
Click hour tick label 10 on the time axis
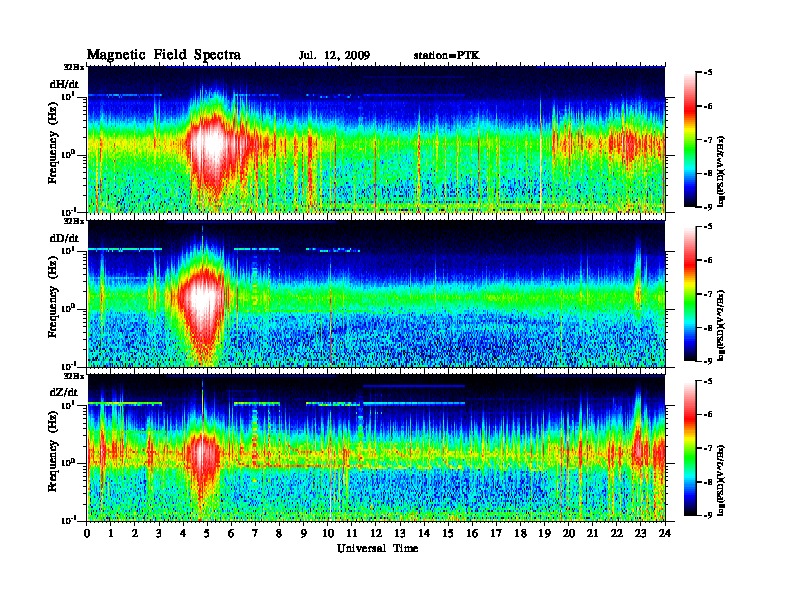click(328, 533)
